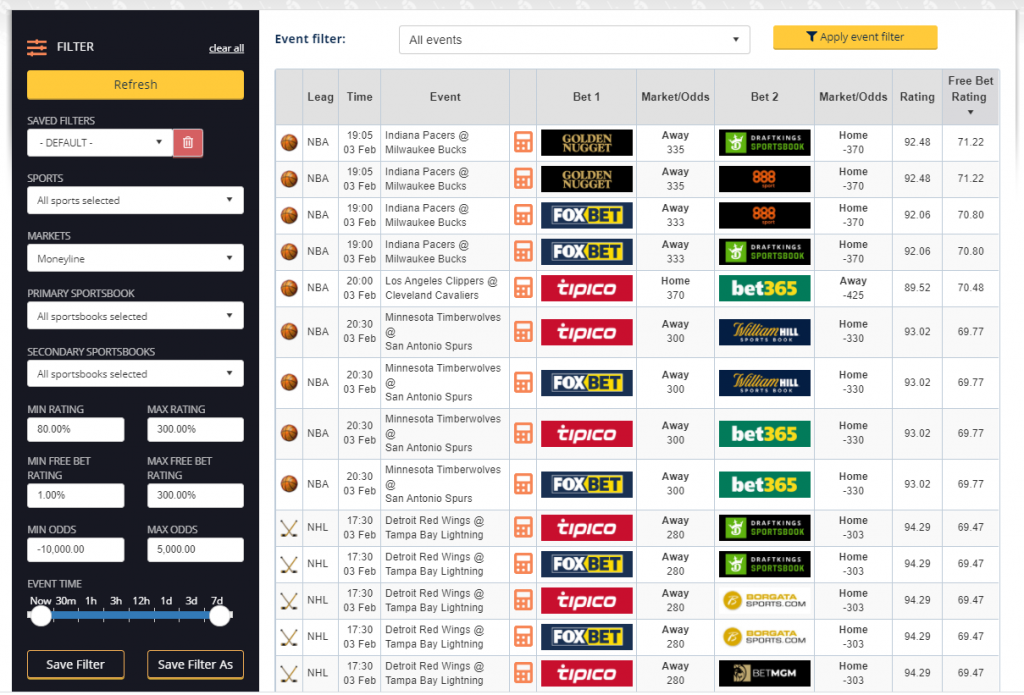Click the Save Filter button
The width and height of the screenshot is (1024, 695).
click(x=76, y=664)
